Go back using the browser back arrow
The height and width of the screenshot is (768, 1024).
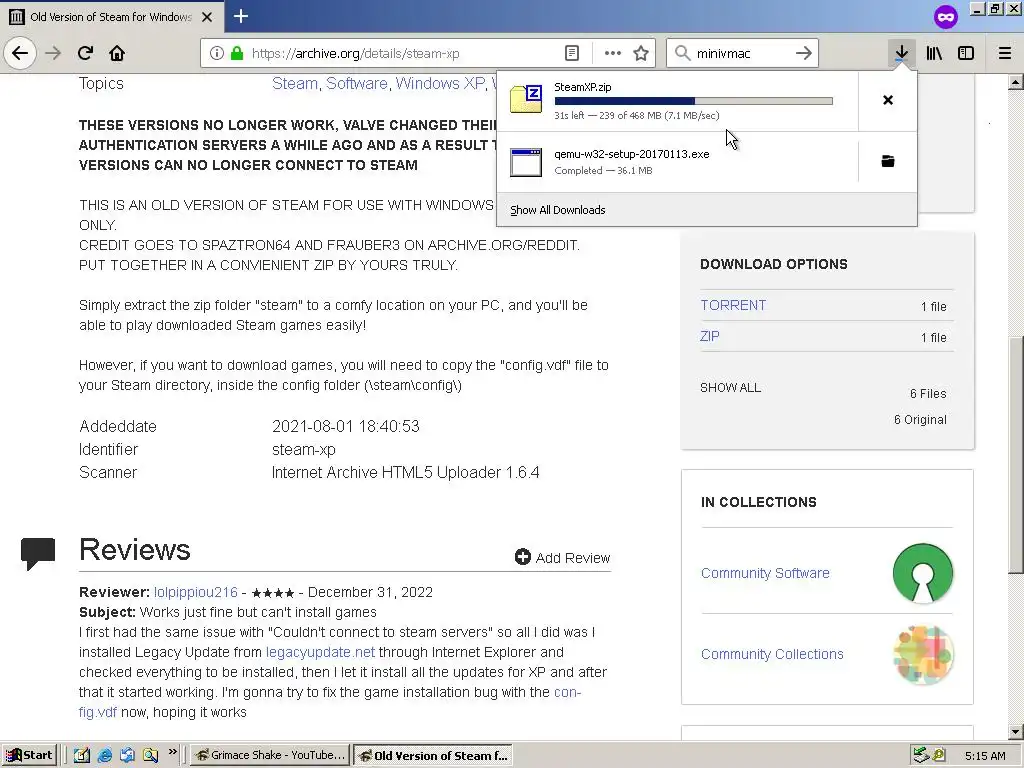(x=20, y=53)
